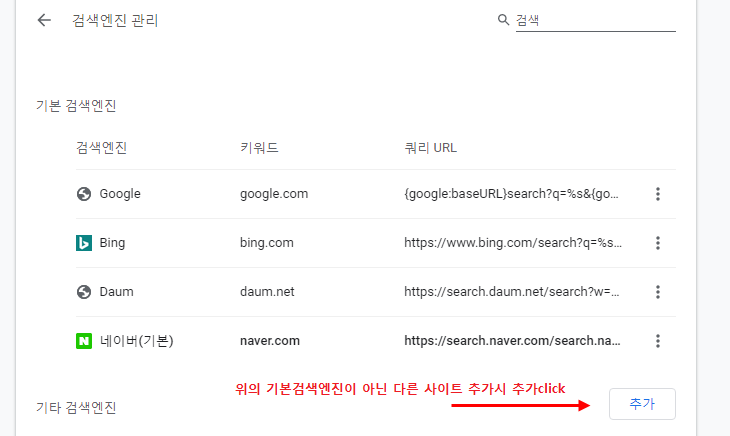Screen dimensions: 730x436
Task: Go back using the back arrow
Action: (44, 20)
